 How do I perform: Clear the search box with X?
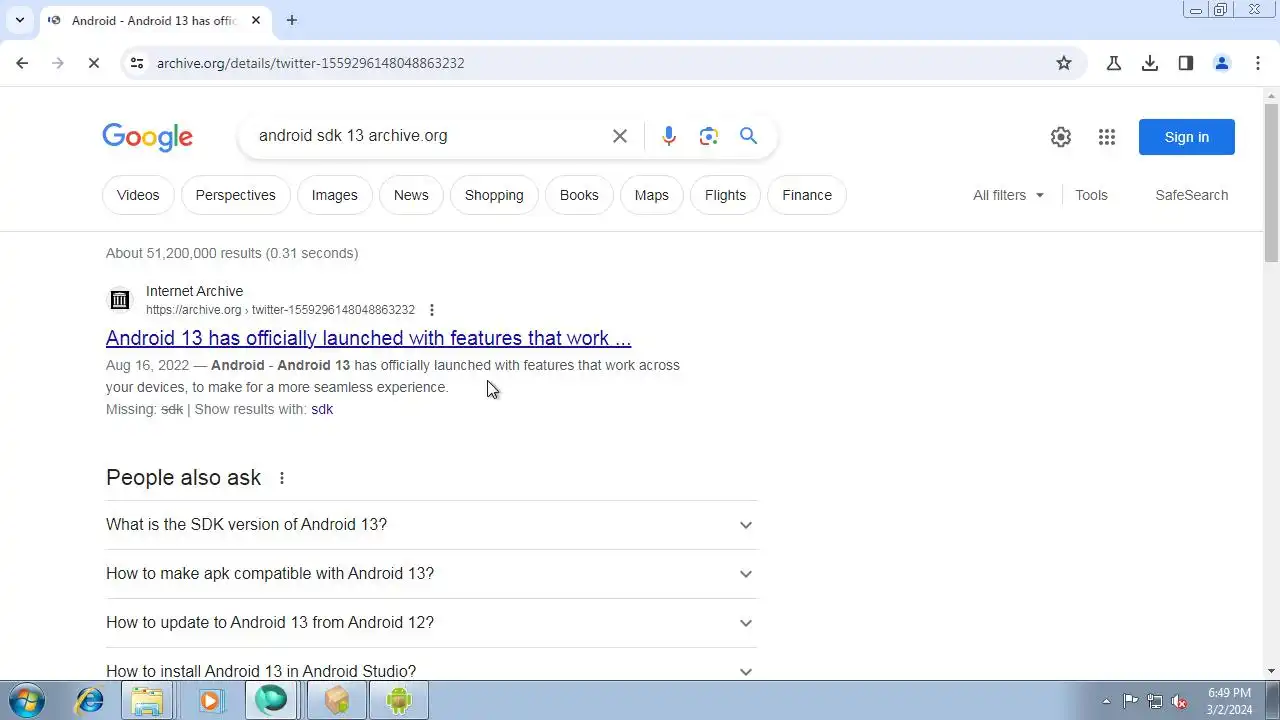[620, 136]
